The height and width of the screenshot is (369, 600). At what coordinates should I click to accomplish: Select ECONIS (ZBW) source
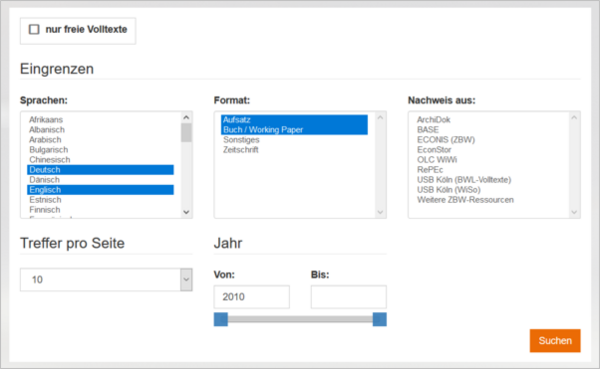point(488,140)
